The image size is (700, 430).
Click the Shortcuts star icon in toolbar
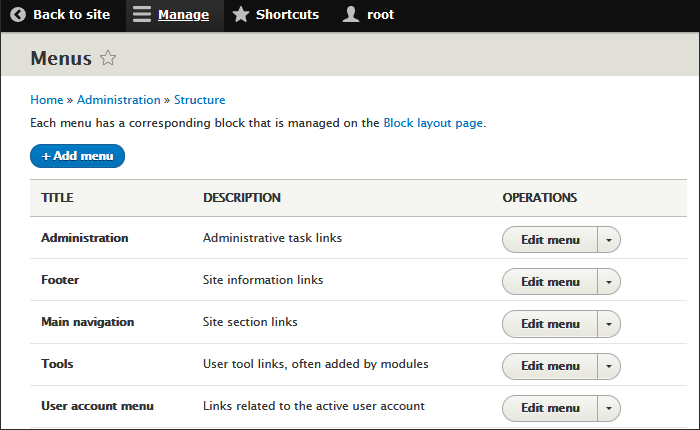tap(241, 15)
